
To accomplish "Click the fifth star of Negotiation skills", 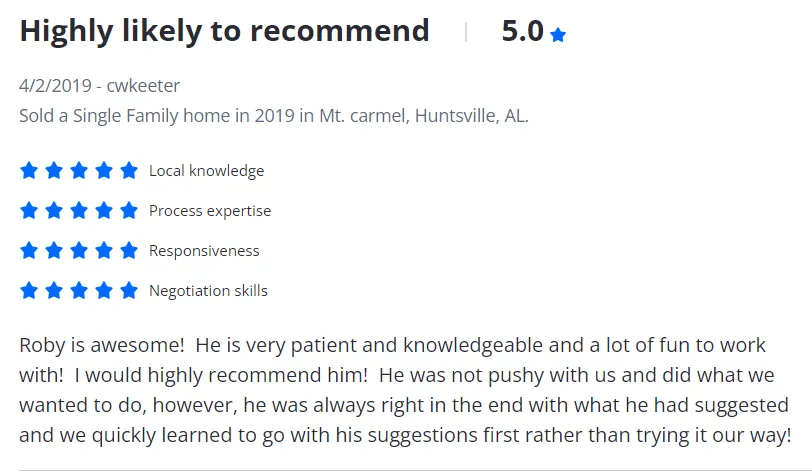I will point(129,291).
